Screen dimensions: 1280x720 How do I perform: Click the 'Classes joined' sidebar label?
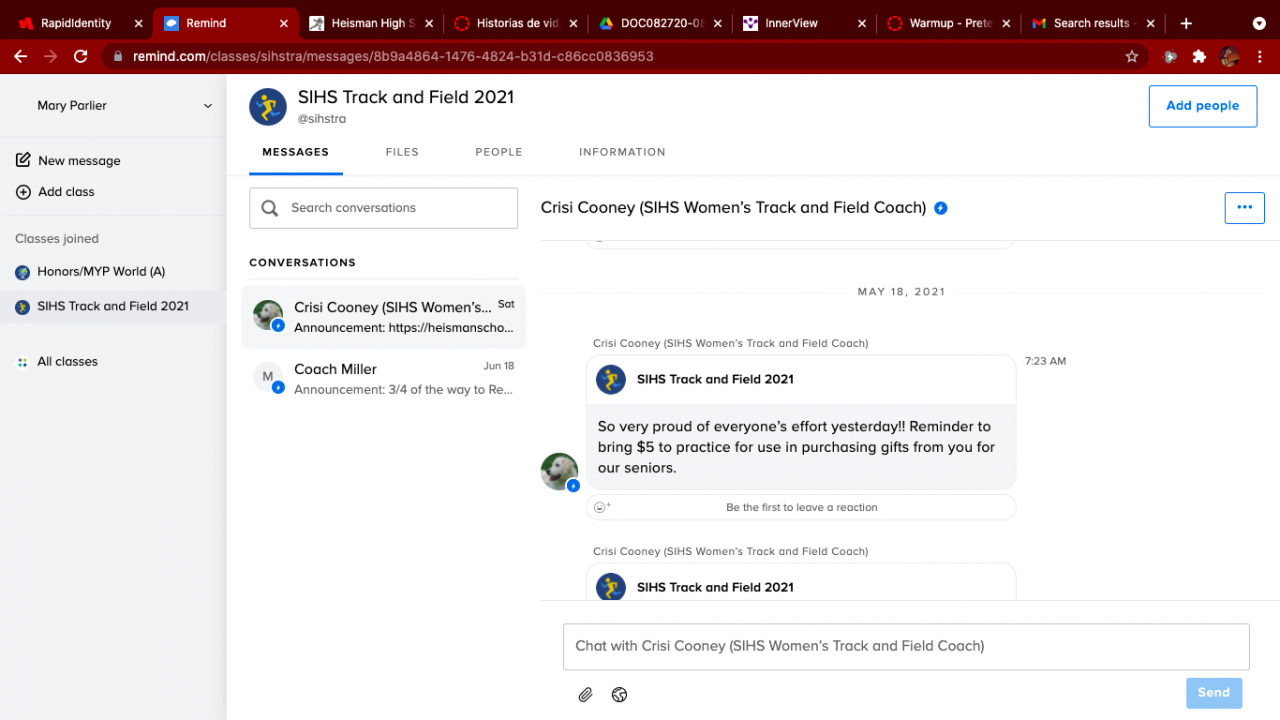point(57,239)
